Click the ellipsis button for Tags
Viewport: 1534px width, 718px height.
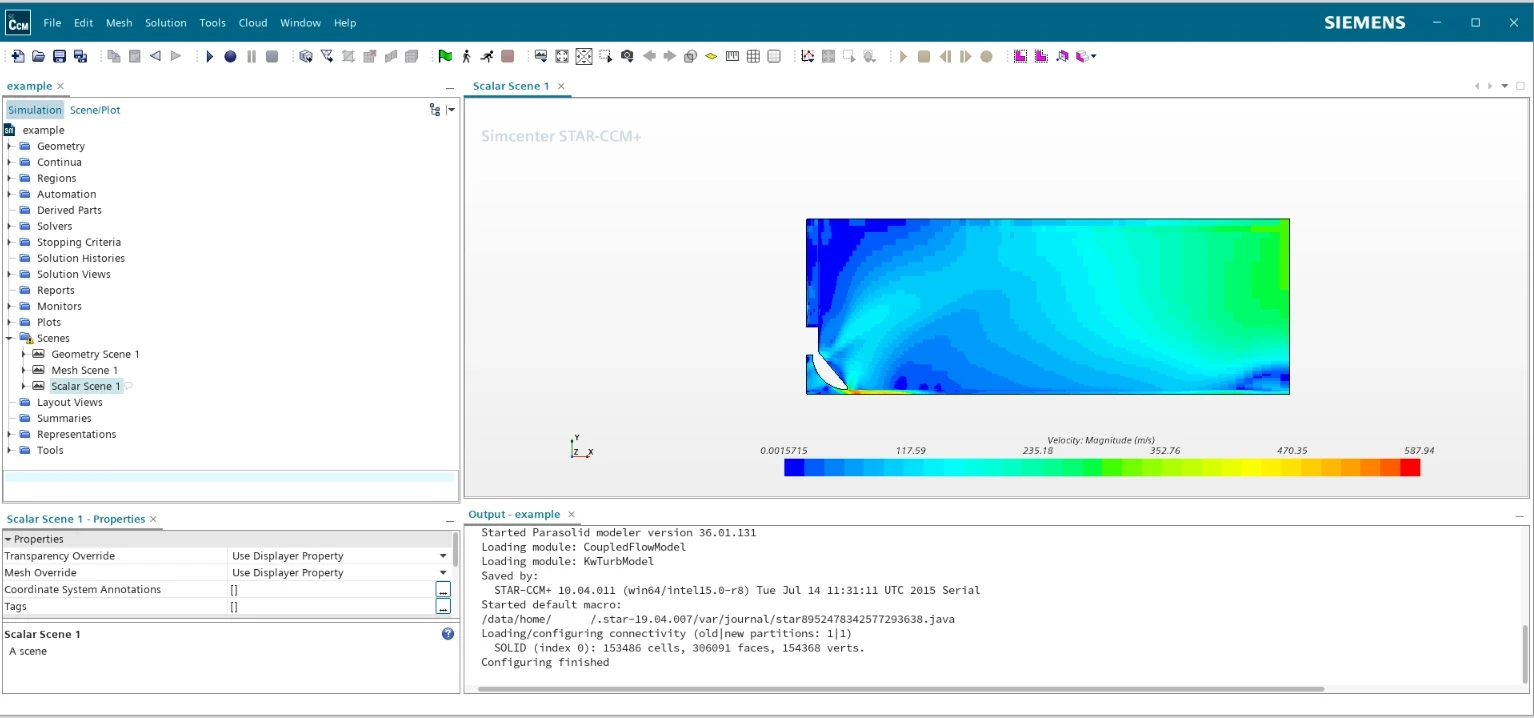point(443,607)
